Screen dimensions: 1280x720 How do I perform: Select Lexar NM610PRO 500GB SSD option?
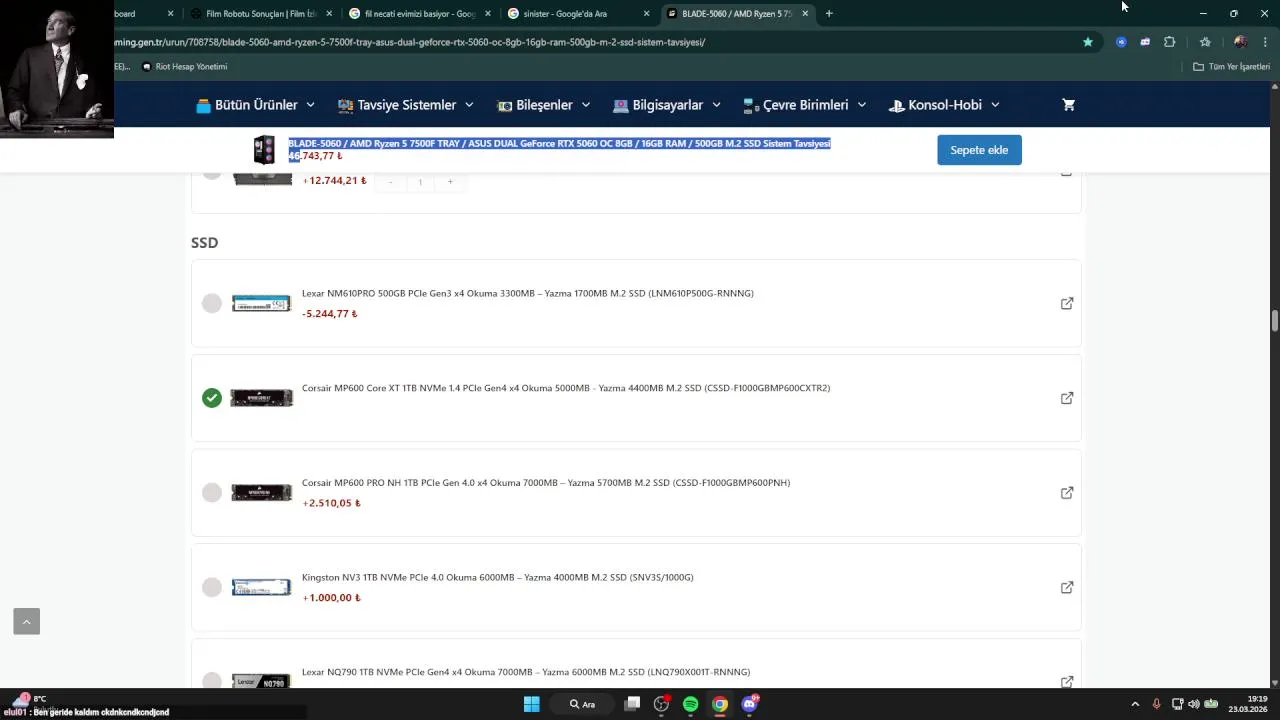coord(212,303)
